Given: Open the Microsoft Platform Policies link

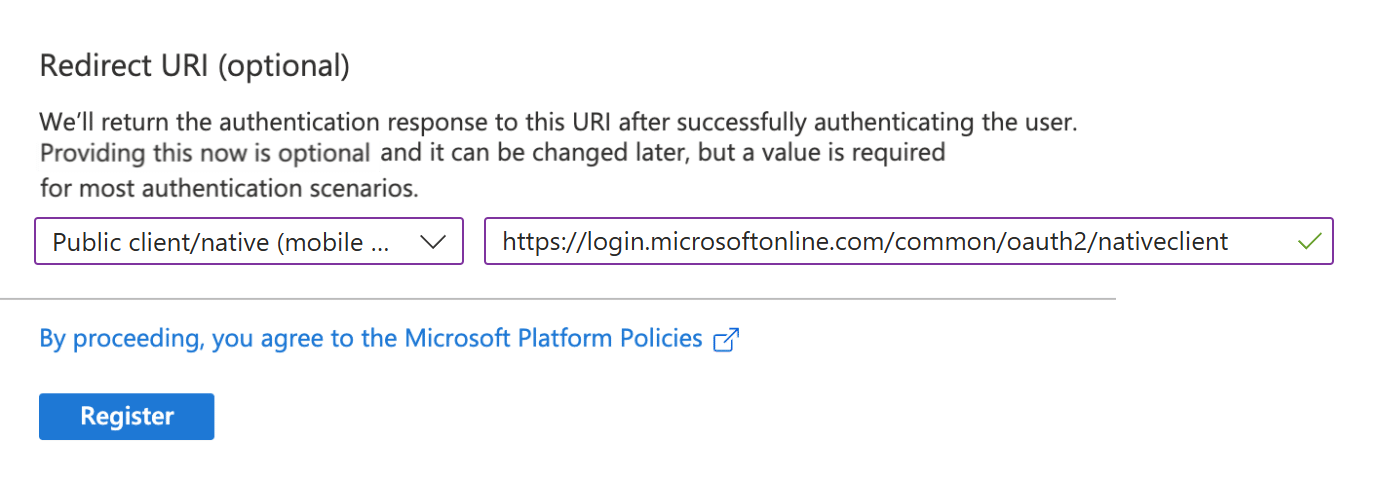Looking at the screenshot, I should [x=553, y=338].
